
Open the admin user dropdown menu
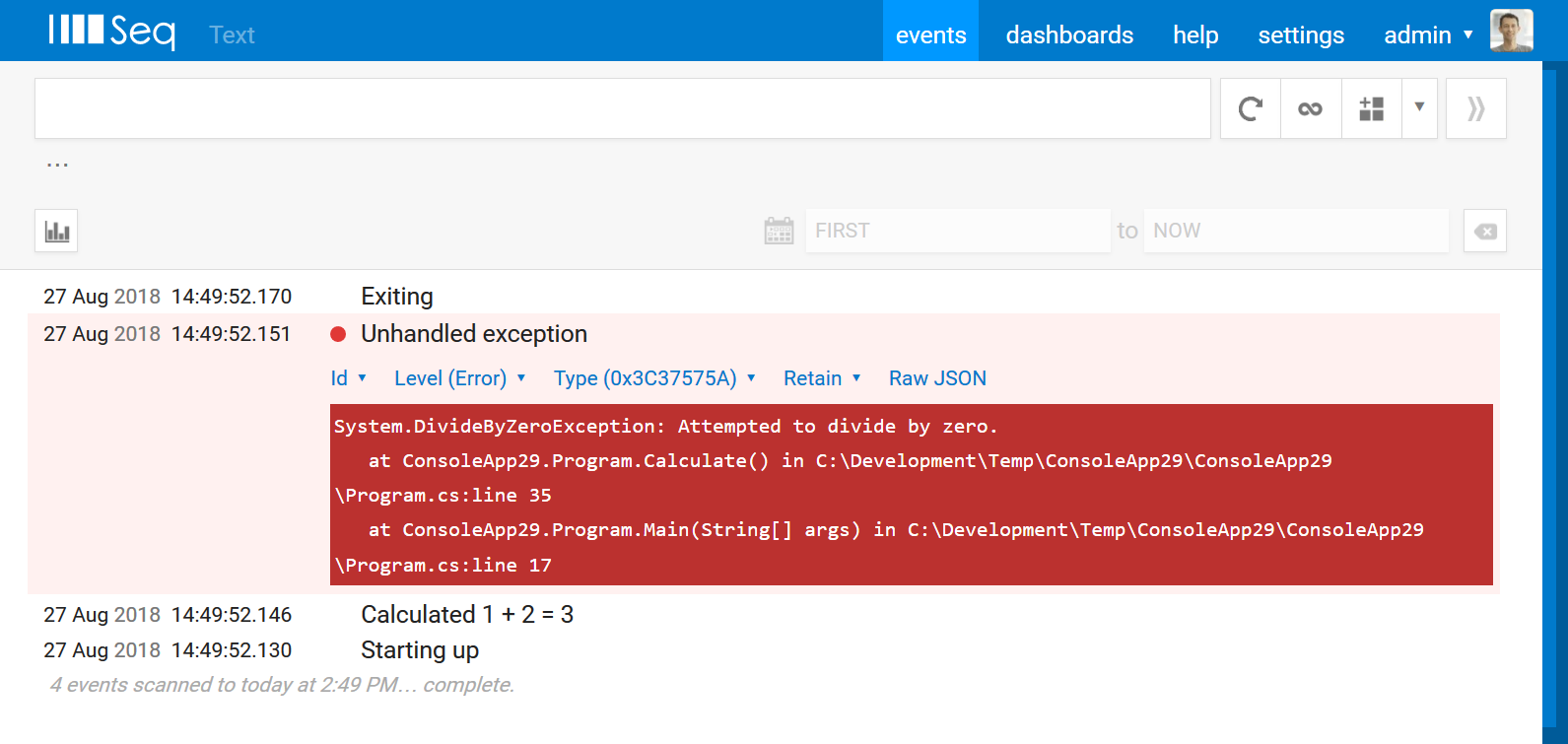tap(1428, 35)
